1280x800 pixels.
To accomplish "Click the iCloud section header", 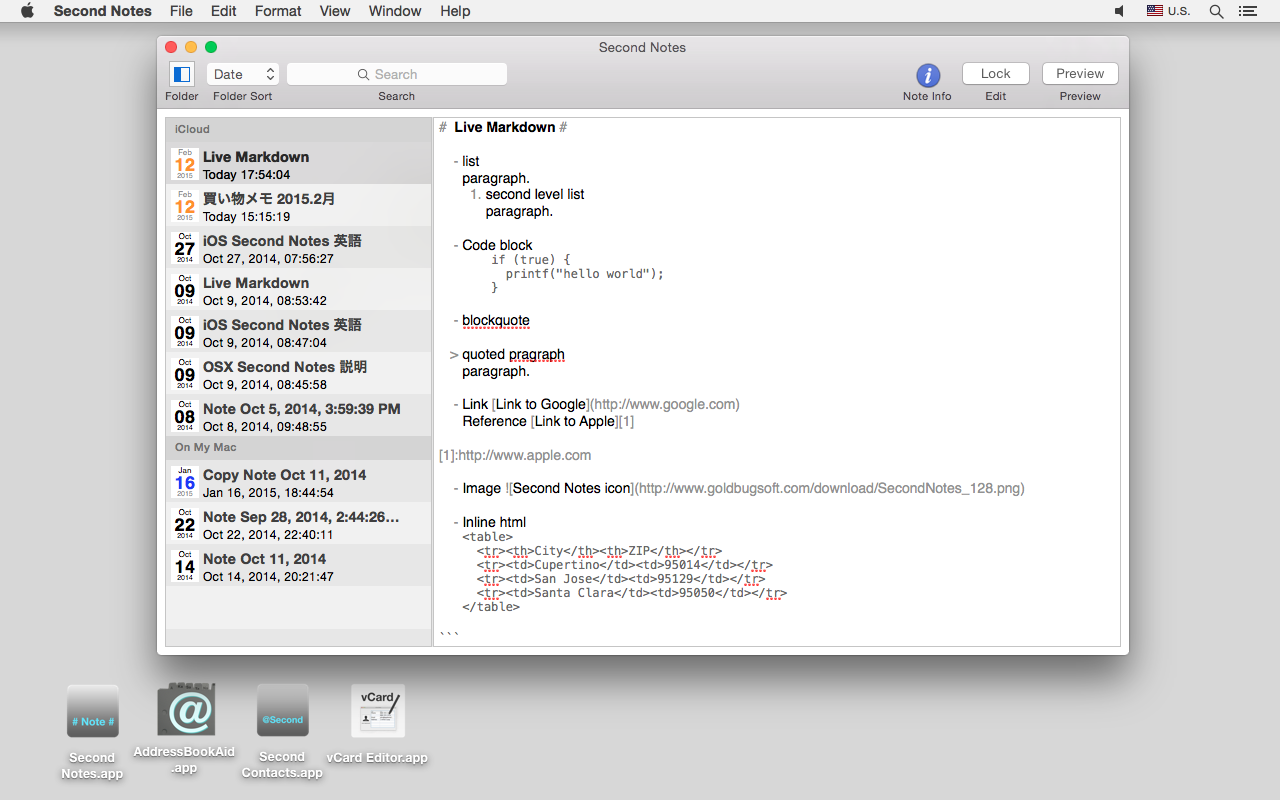I will [299, 129].
